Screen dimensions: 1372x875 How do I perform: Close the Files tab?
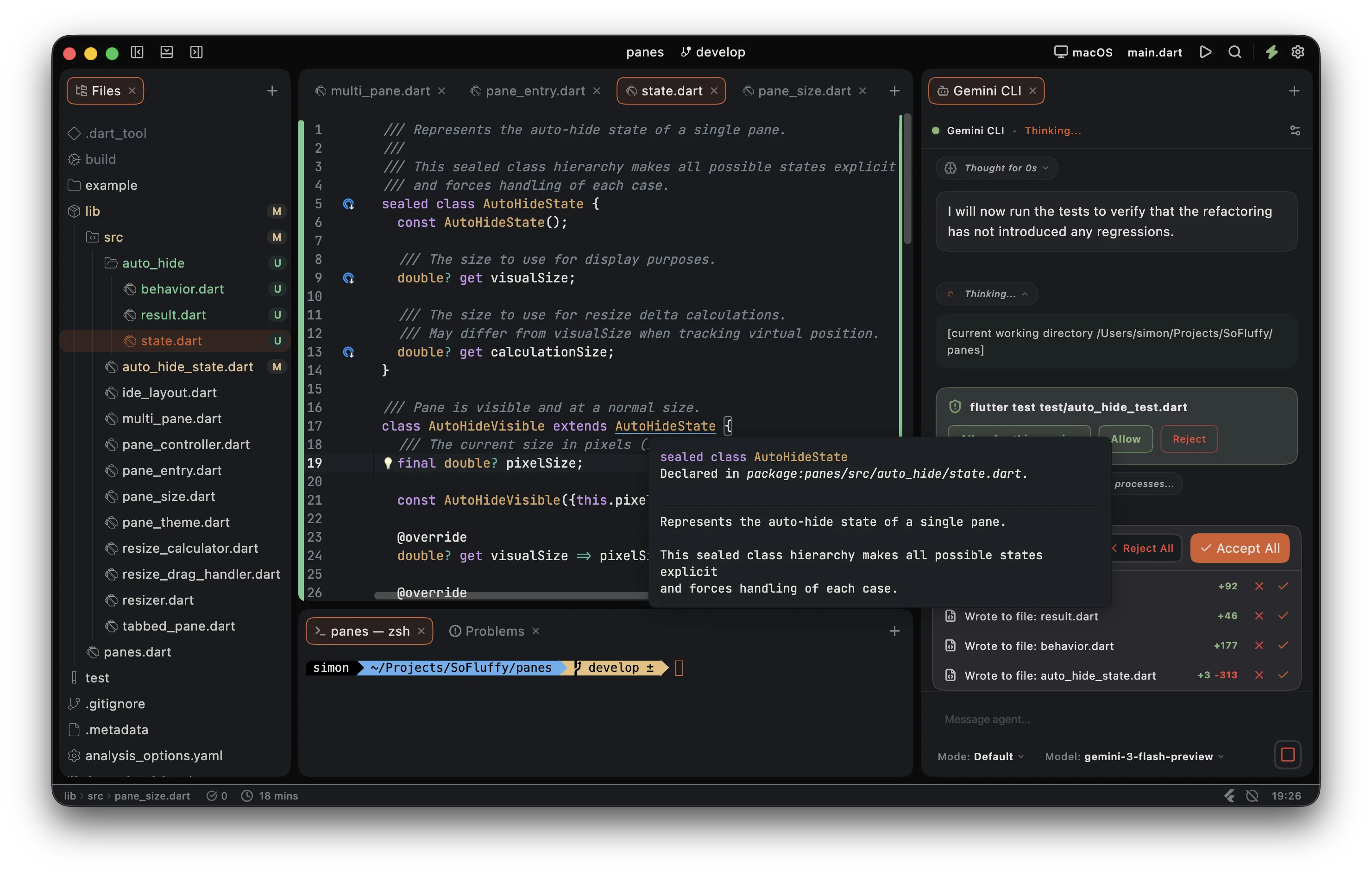coord(132,91)
